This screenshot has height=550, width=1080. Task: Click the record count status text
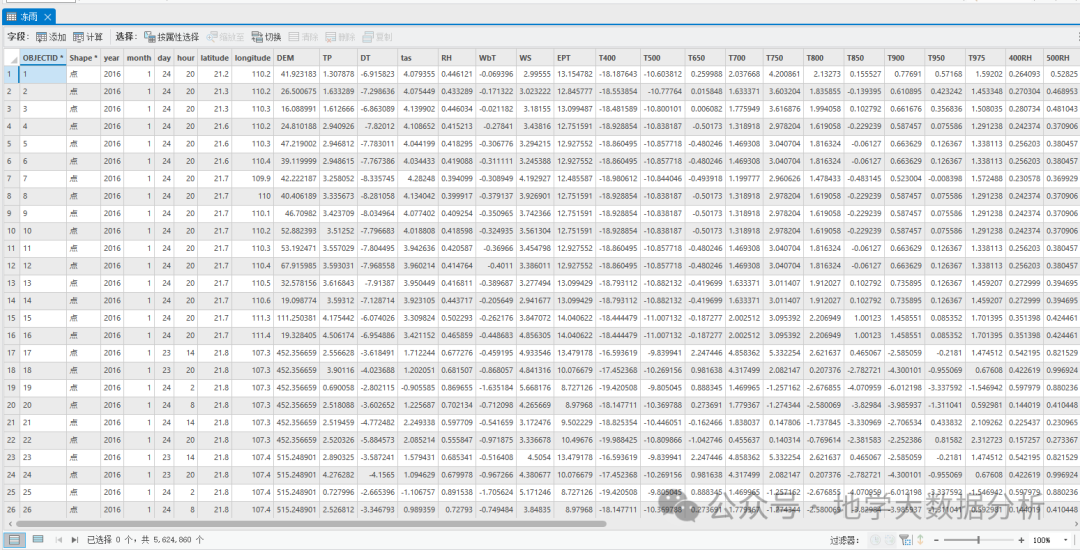145,540
